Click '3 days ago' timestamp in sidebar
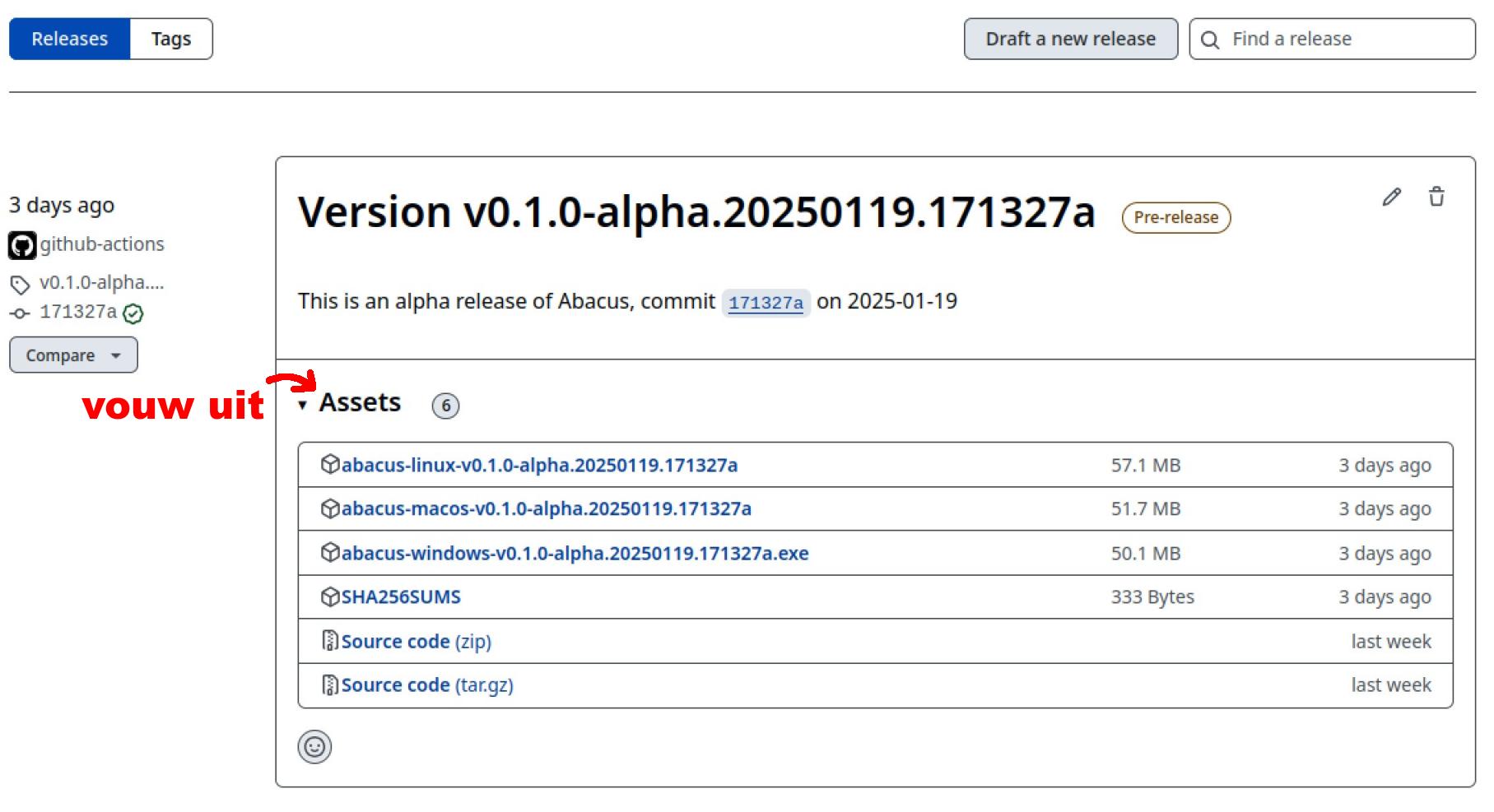Screen dimensions: 1494x812 pos(62,205)
